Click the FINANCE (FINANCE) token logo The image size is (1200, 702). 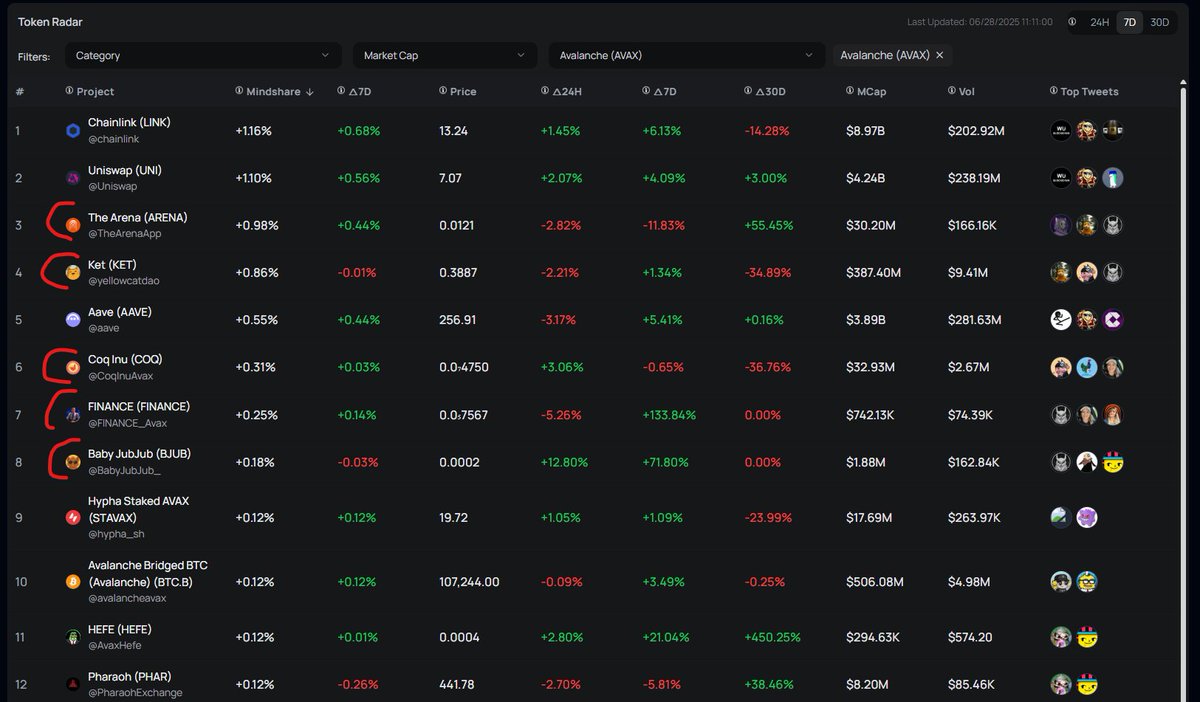(72, 414)
